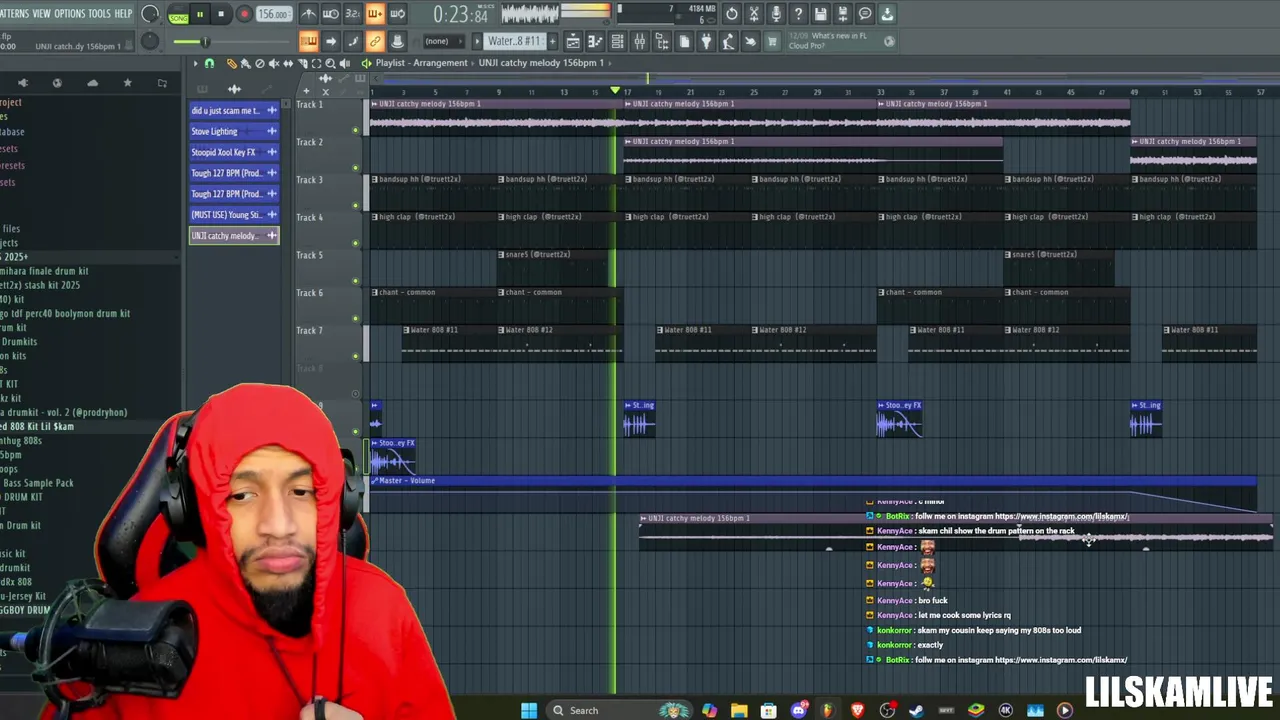Open the TOOLS menu

coord(99,13)
